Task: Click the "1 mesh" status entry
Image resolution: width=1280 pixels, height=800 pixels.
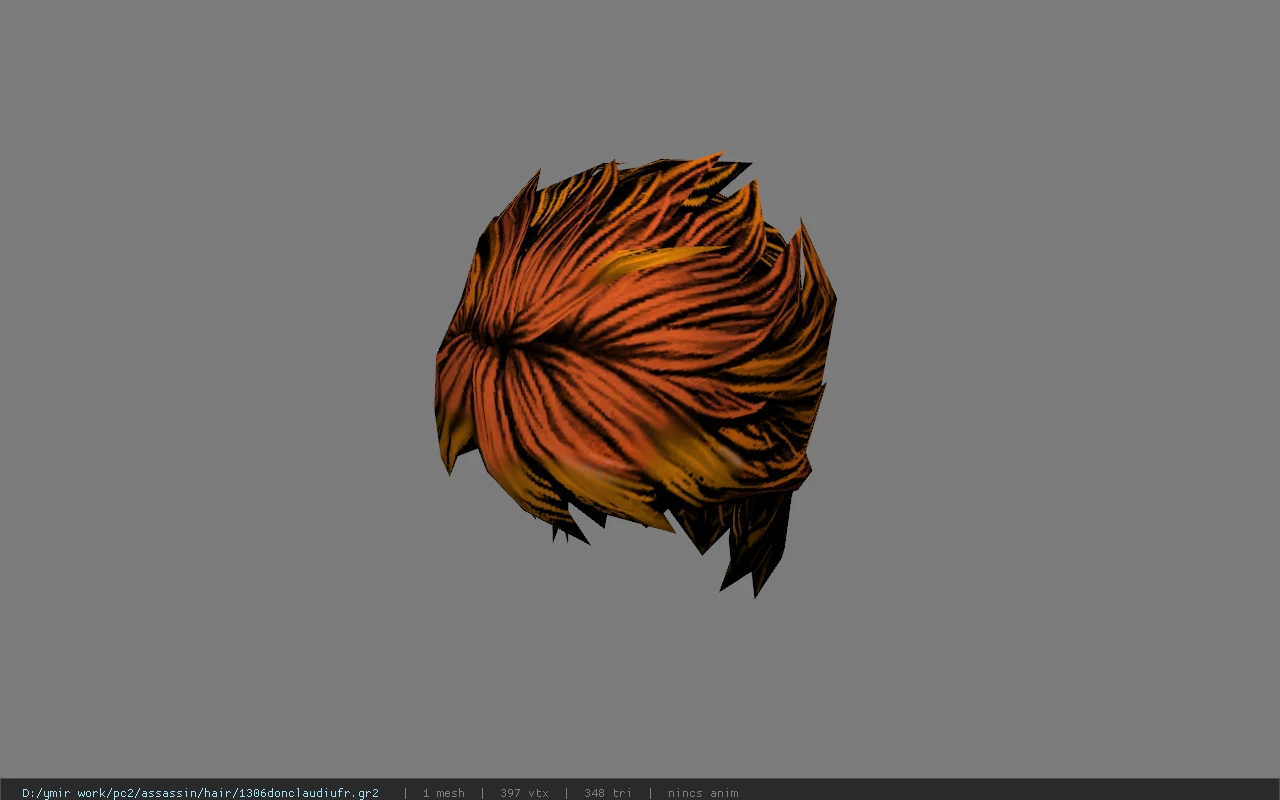Action: [443, 793]
